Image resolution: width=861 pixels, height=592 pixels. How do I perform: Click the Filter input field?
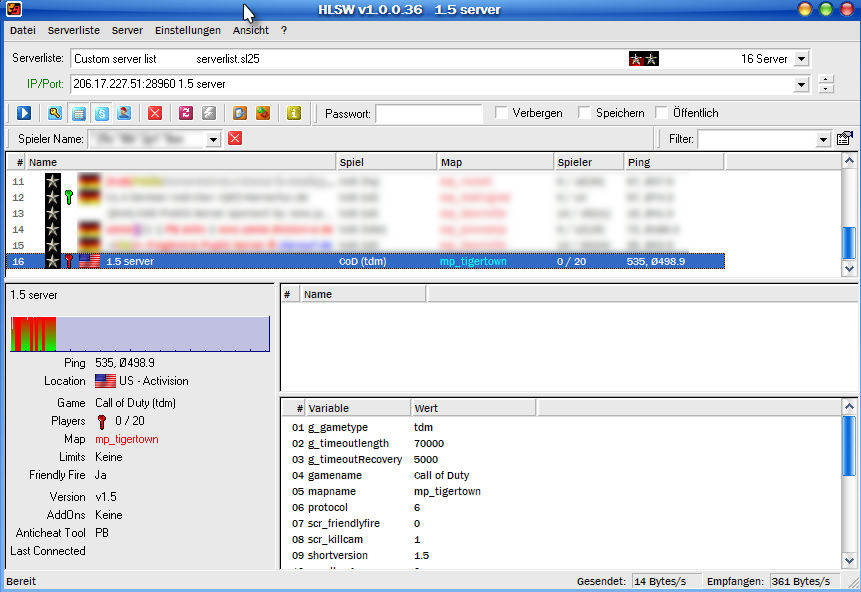(x=757, y=139)
